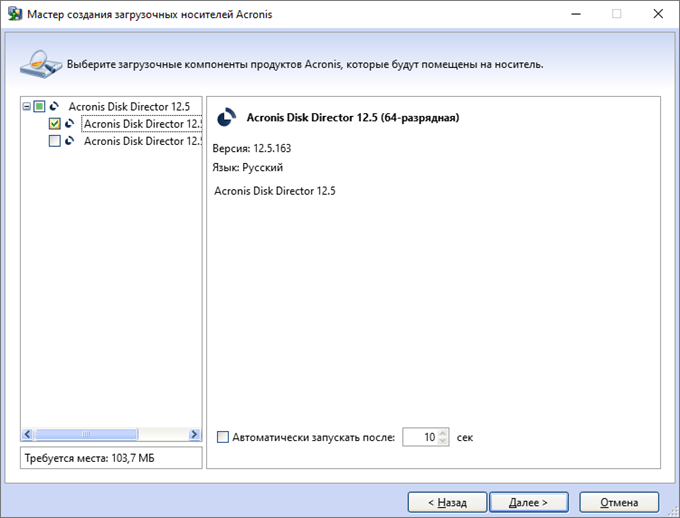680x518 pixels.
Task: Cancel the wizard with Отмена button
Action: [x=619, y=502]
